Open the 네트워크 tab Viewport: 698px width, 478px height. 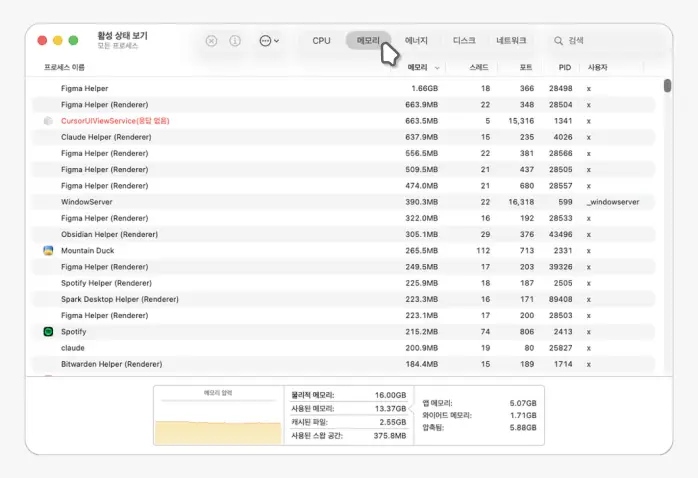[x=511, y=41]
